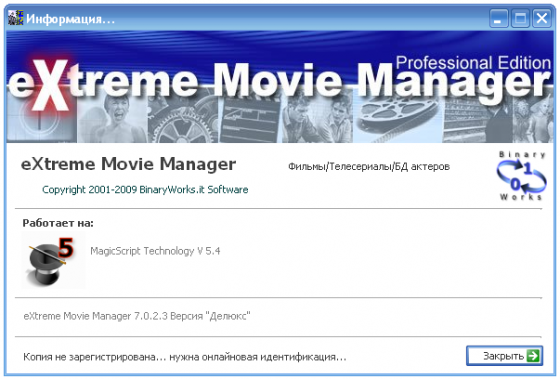Image resolution: width=560 pixels, height=379 pixels.
Task: Close the window with the X button
Action: pos(542,18)
